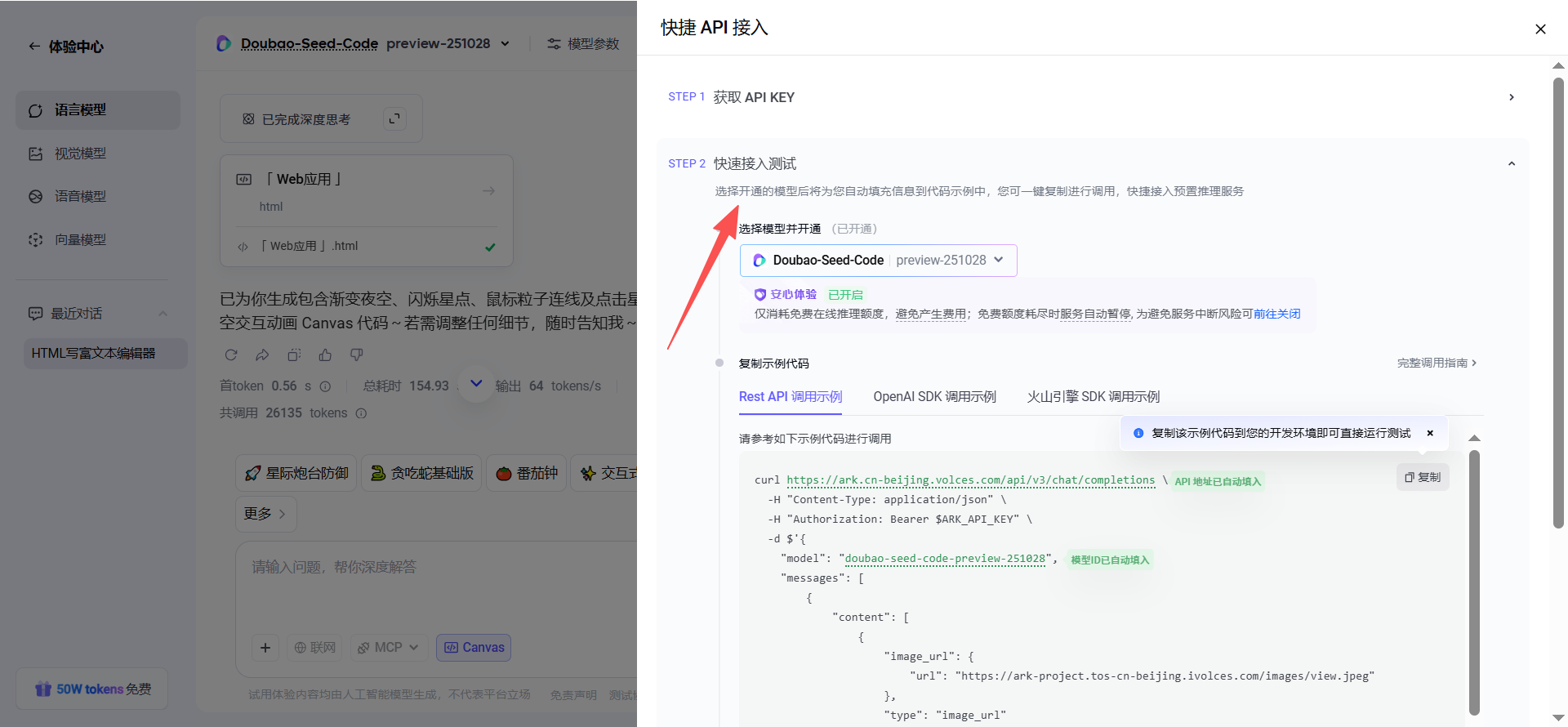The image size is (1568, 727).
Task: Open the MCP dropdown
Action: tap(389, 648)
